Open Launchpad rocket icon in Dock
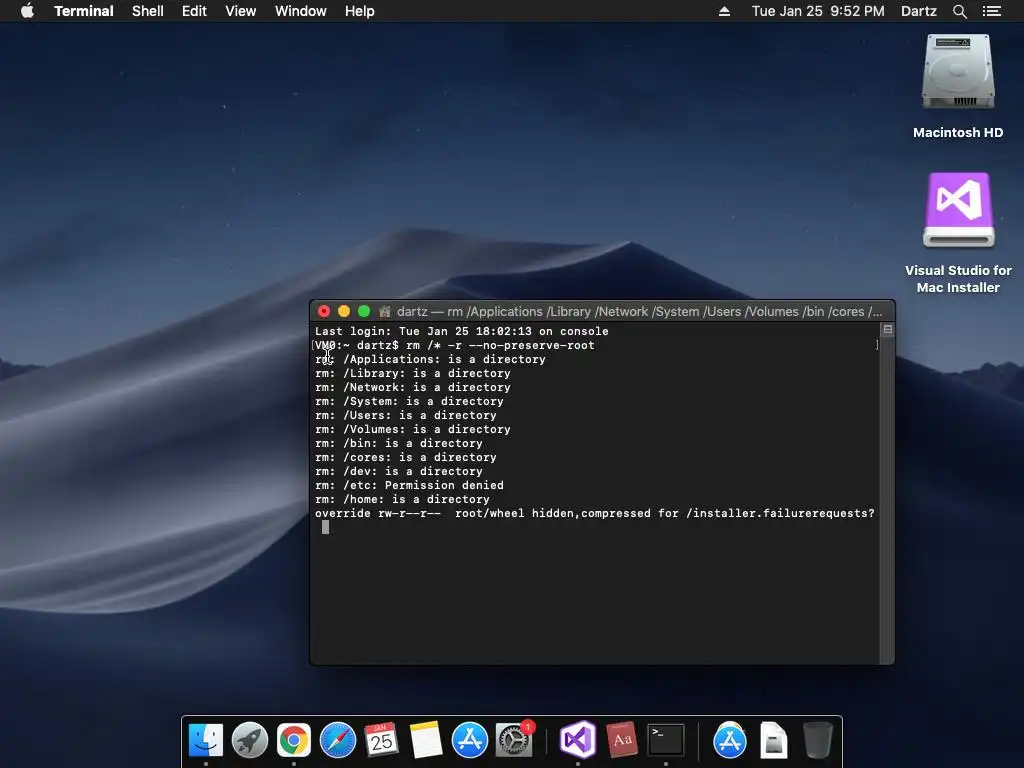Image resolution: width=1024 pixels, height=768 pixels. (249, 740)
